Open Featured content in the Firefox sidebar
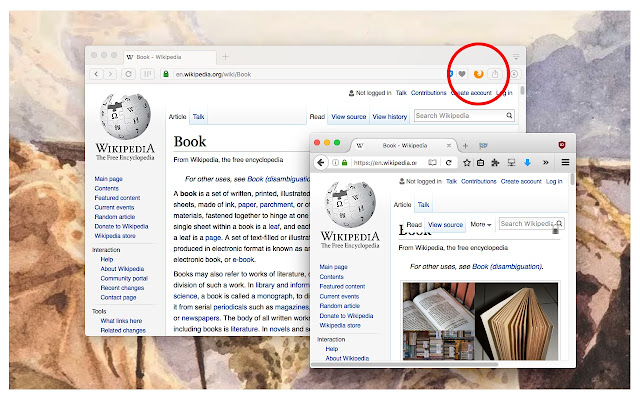This screenshot has height=400, width=640. (x=342, y=287)
